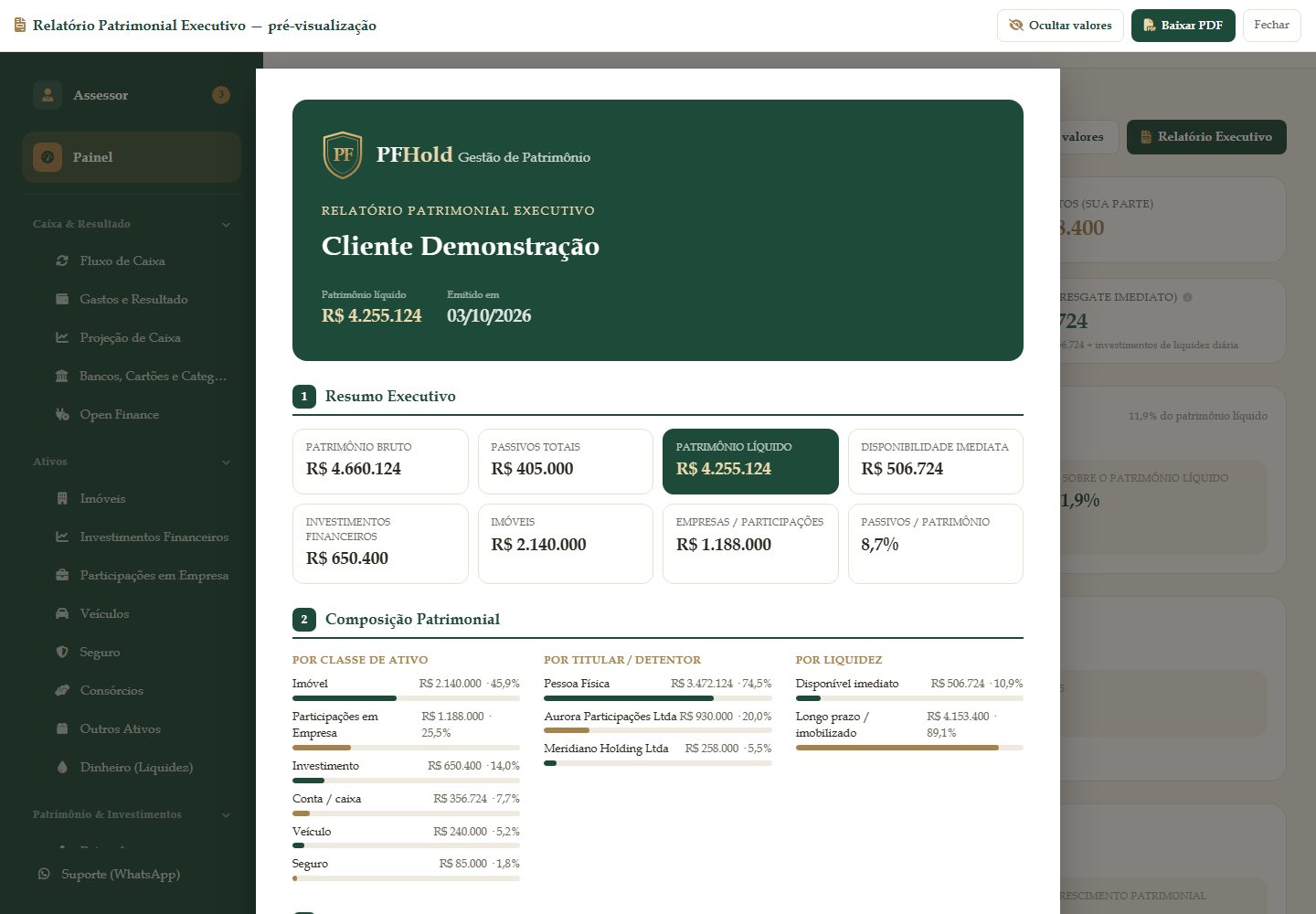This screenshot has height=914, width=1316.
Task: Click the Passivos Totais value R$ 405.000
Action: 532,469
